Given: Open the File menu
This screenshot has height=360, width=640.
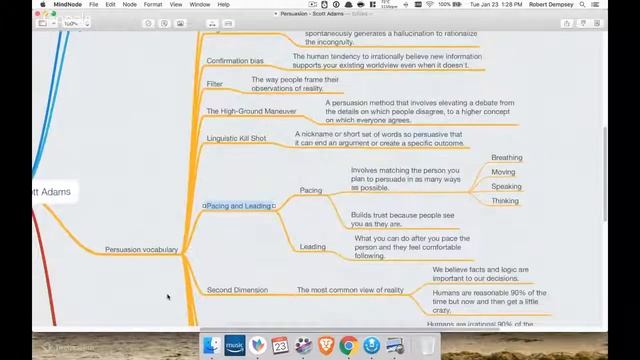Looking at the screenshot, I should click(x=93, y=4).
